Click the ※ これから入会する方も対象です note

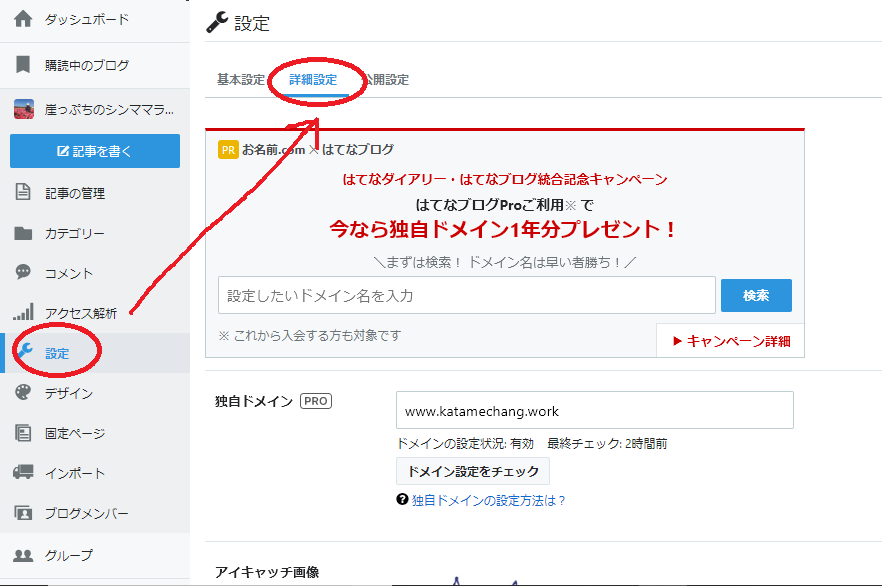click(310, 335)
